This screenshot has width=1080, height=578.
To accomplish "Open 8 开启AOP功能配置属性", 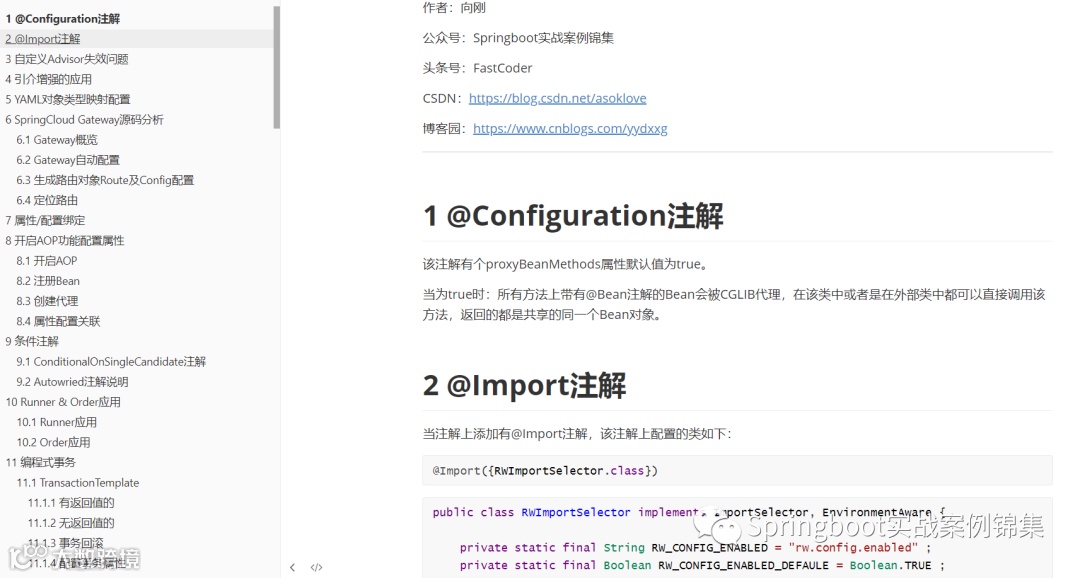I will 65,240.
